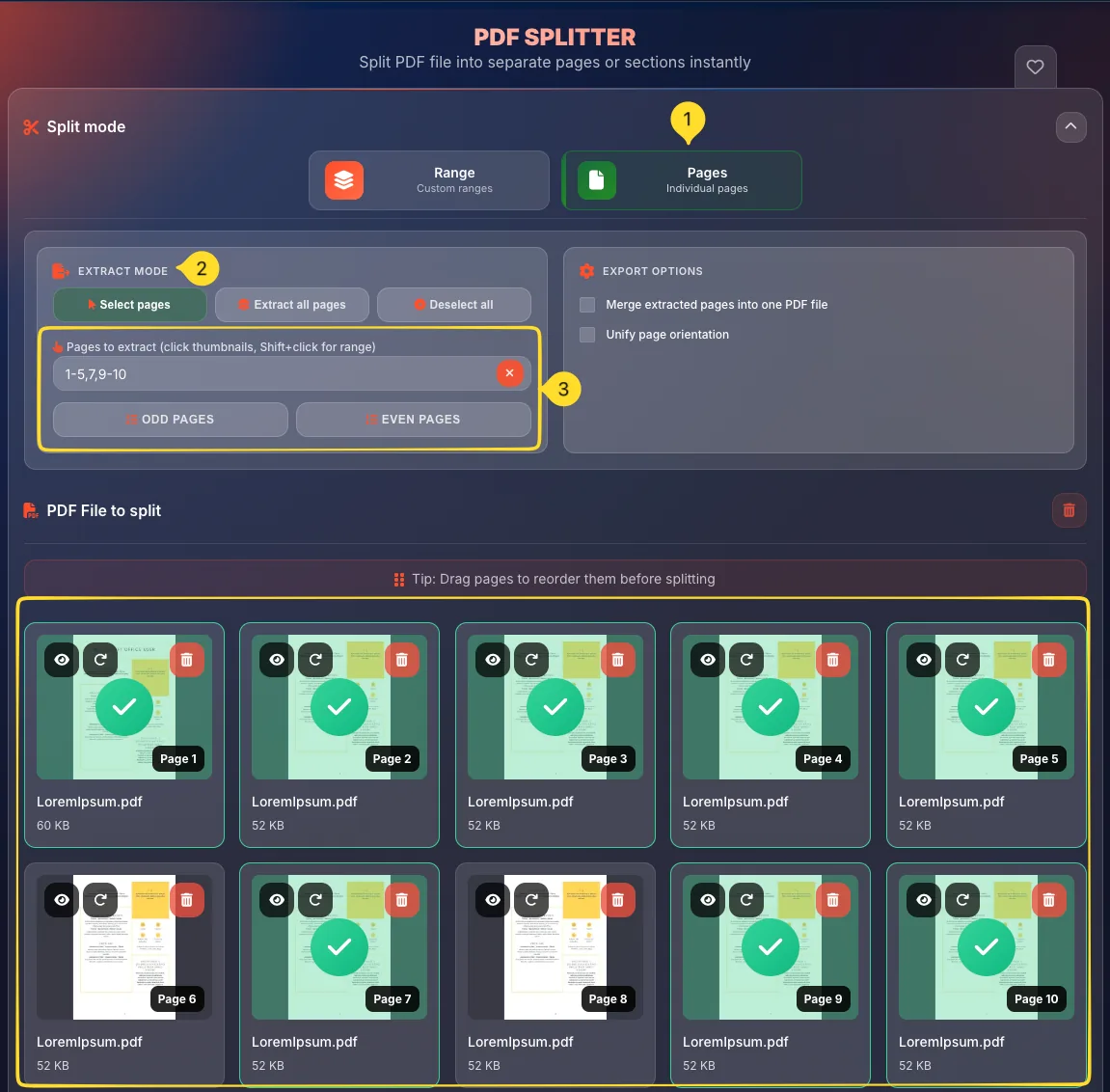Enable Unify page orientation

tap(586, 335)
